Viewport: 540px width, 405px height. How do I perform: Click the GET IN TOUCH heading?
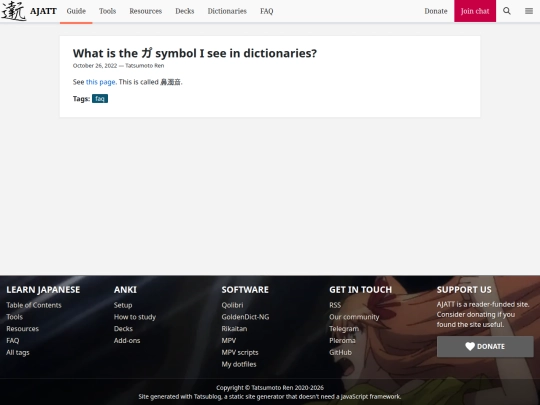[360, 290]
